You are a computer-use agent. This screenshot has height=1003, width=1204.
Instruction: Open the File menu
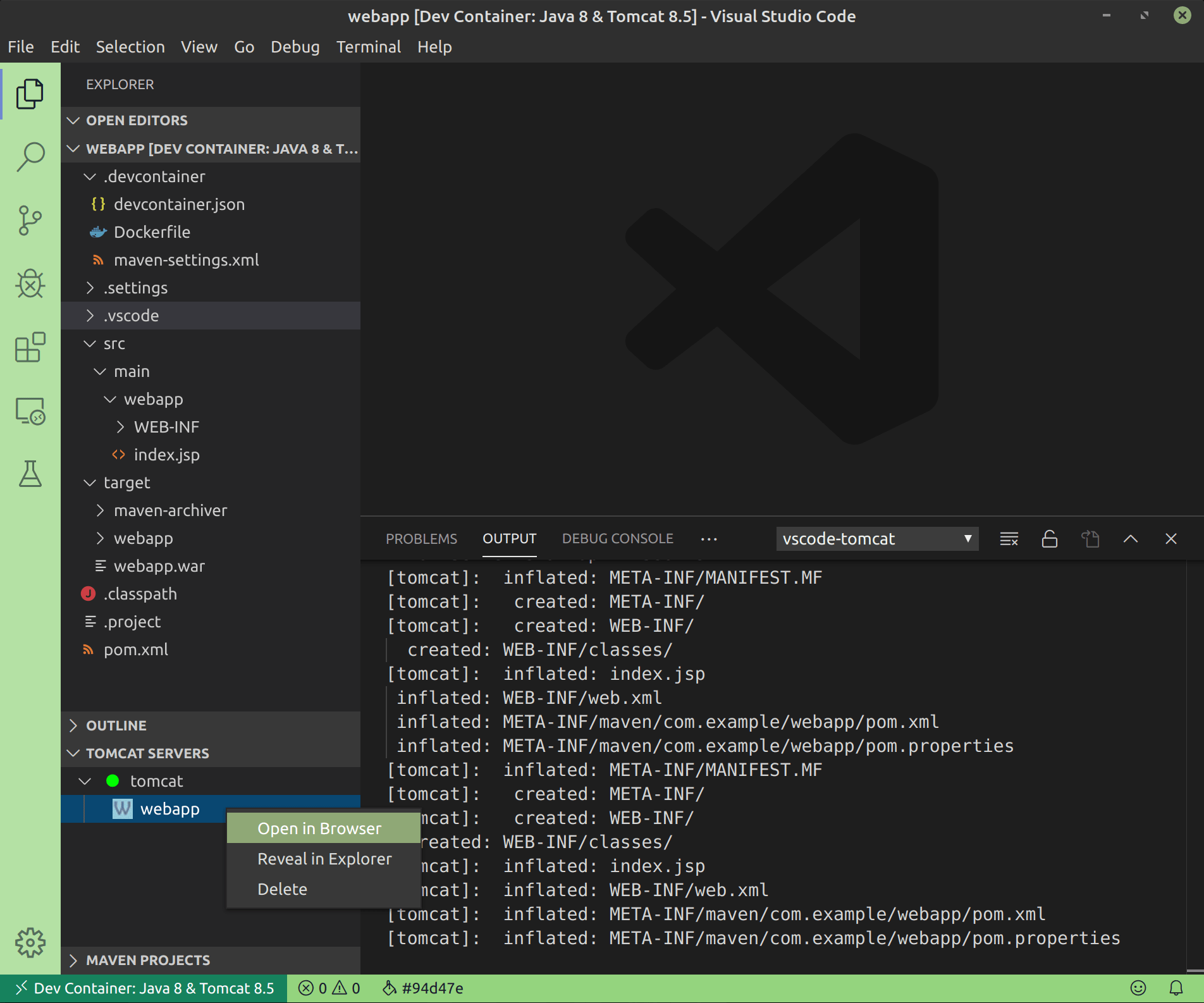21,47
